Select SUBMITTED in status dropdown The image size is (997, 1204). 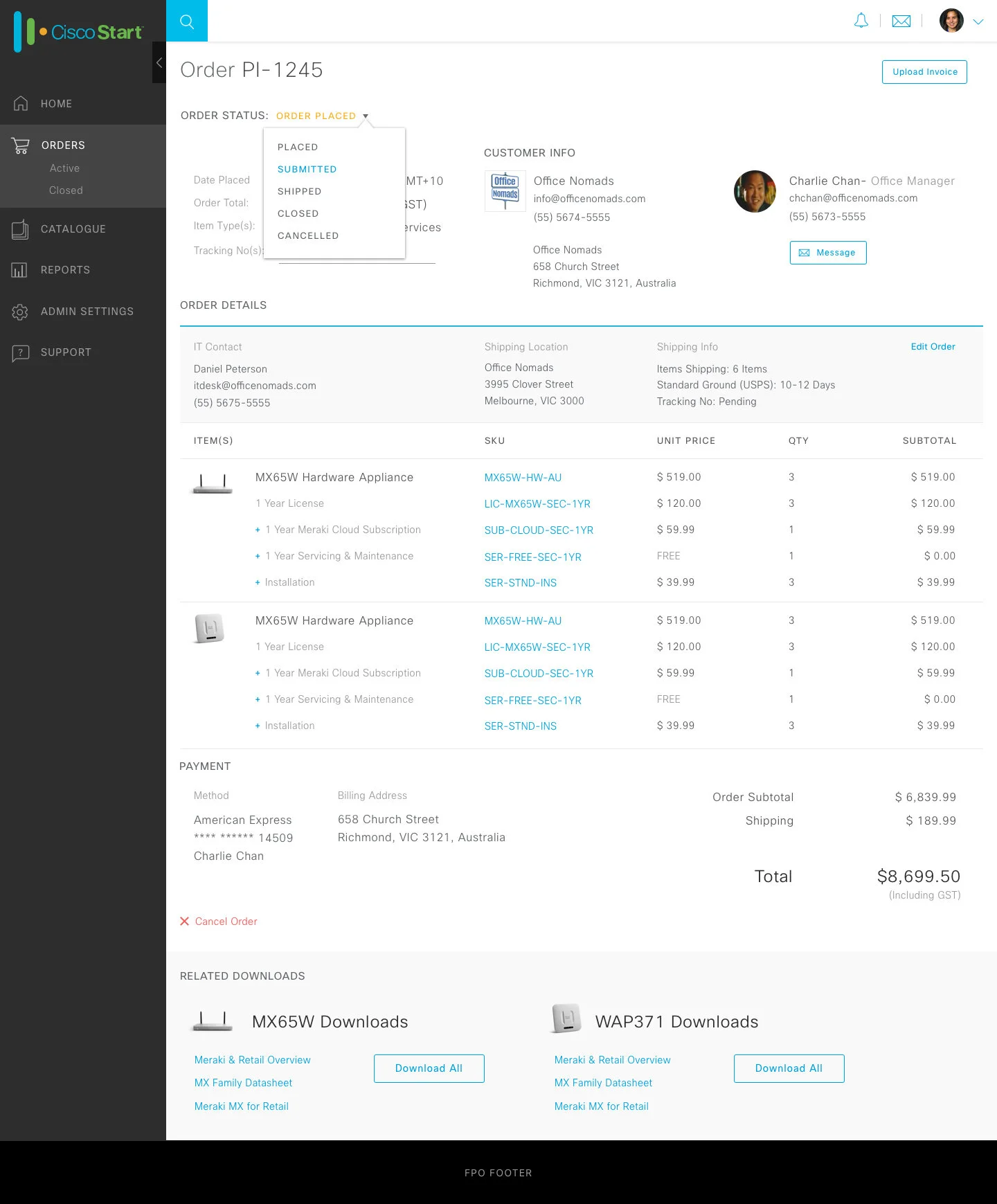pos(307,170)
